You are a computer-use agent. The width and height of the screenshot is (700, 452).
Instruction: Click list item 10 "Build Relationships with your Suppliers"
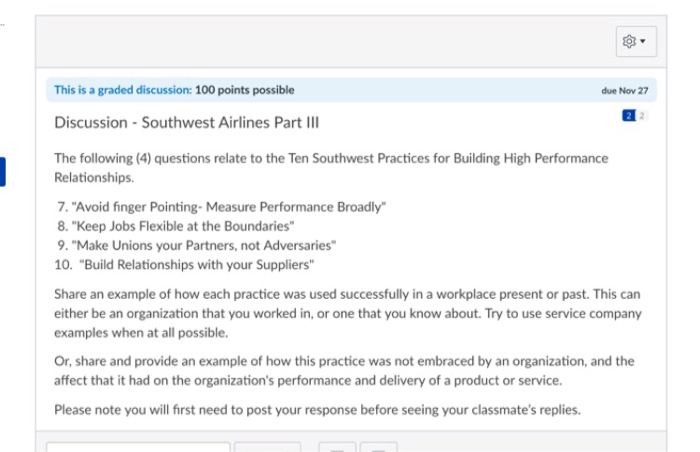(184, 264)
